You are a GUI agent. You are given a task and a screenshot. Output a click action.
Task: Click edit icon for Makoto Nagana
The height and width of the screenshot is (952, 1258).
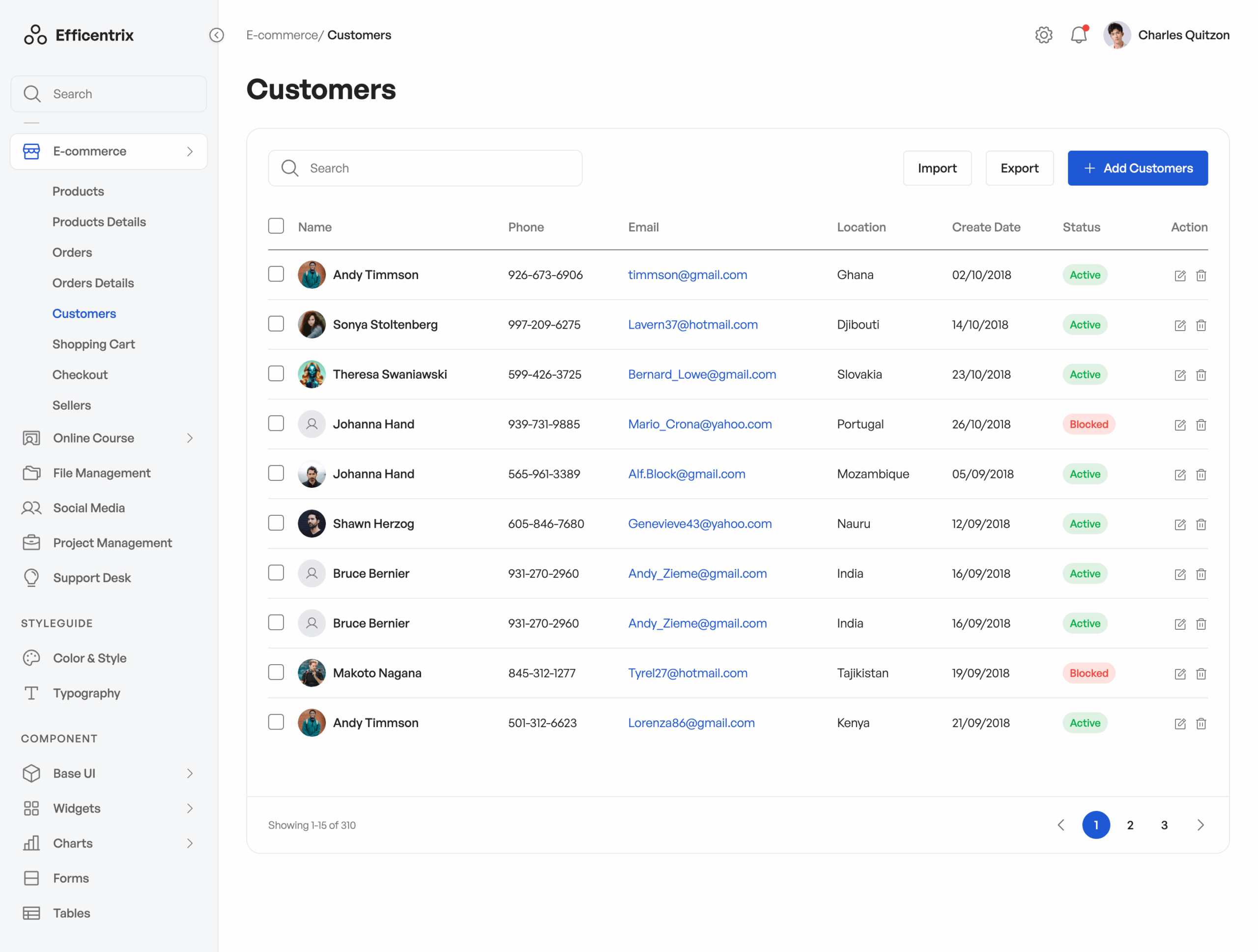click(x=1179, y=673)
